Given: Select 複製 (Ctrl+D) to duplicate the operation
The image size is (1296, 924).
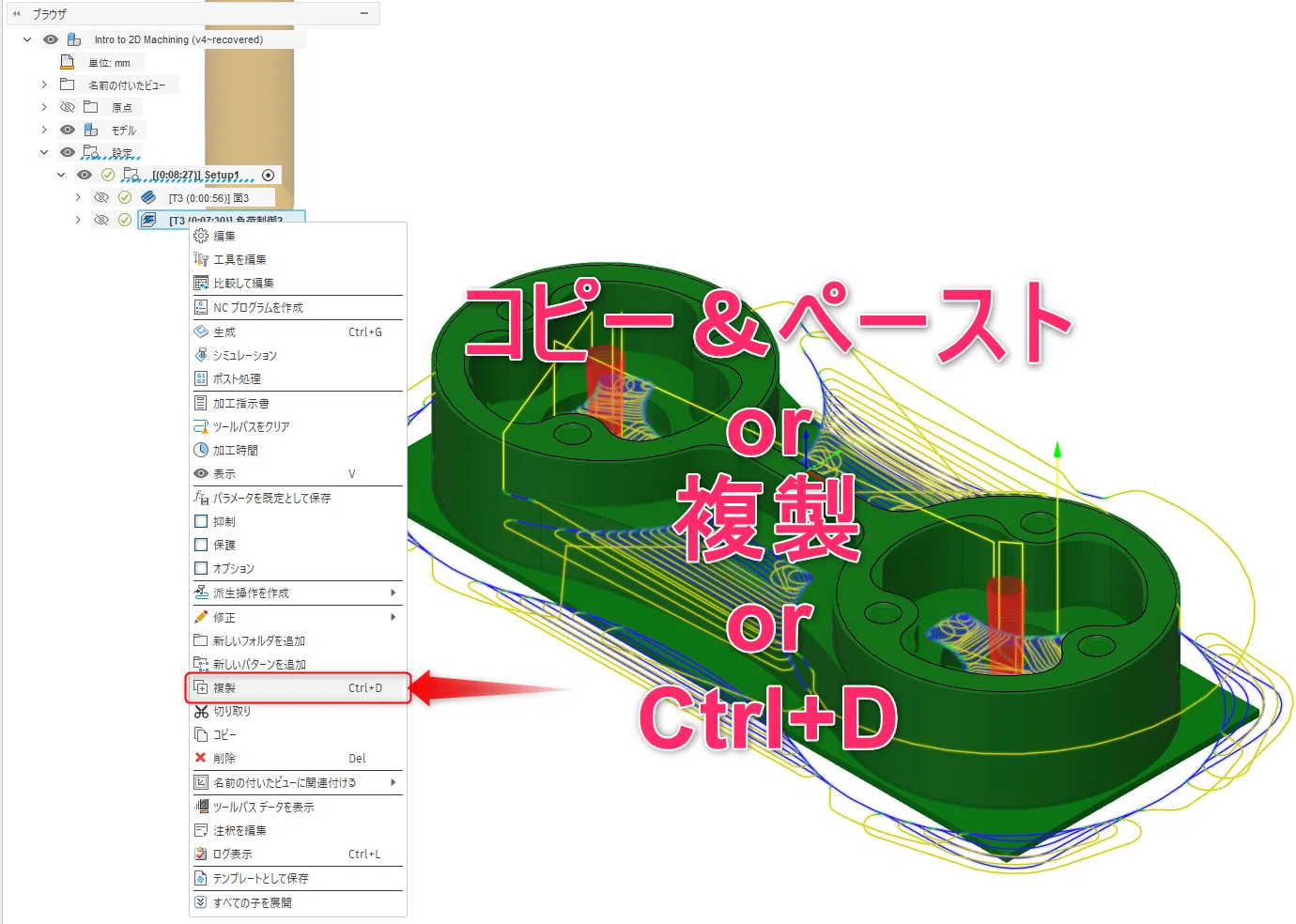Looking at the screenshot, I should click(x=298, y=687).
